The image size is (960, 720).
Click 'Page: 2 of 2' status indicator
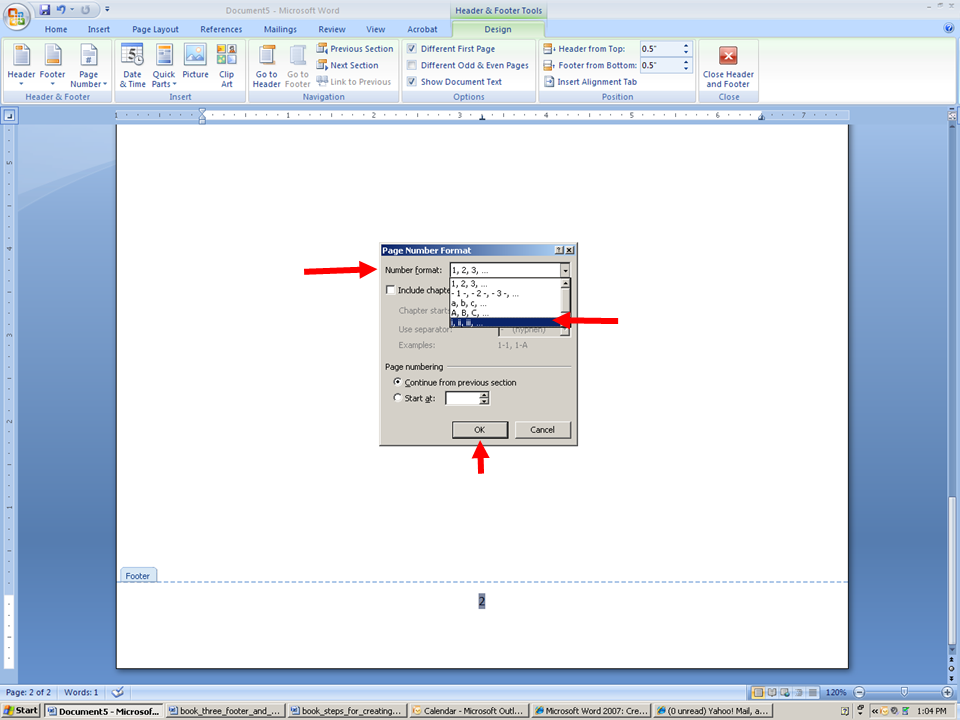(x=28, y=692)
